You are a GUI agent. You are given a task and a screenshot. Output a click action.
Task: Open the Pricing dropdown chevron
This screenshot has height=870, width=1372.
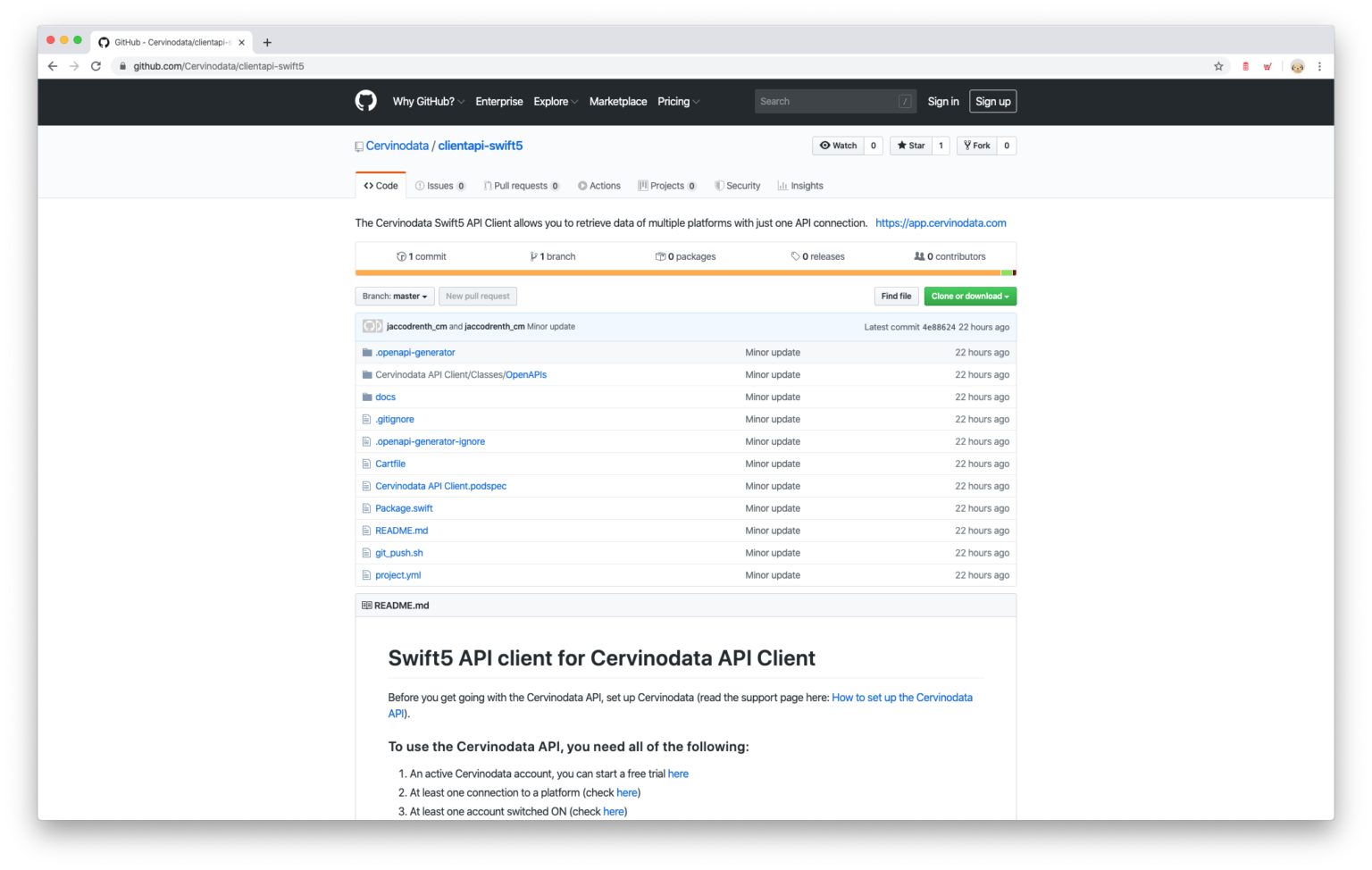697,102
